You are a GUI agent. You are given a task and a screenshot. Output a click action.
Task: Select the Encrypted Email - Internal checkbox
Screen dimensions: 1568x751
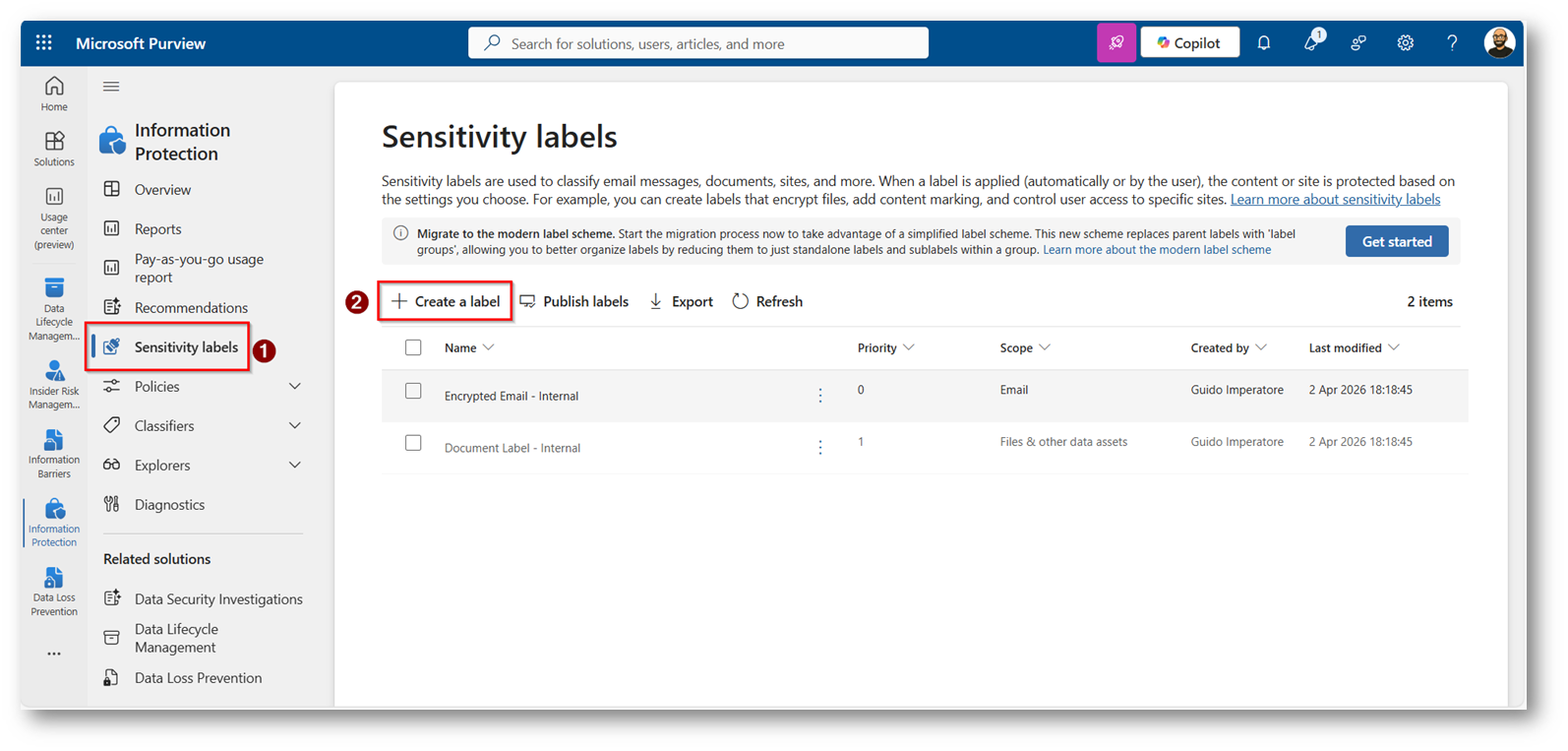click(x=413, y=391)
